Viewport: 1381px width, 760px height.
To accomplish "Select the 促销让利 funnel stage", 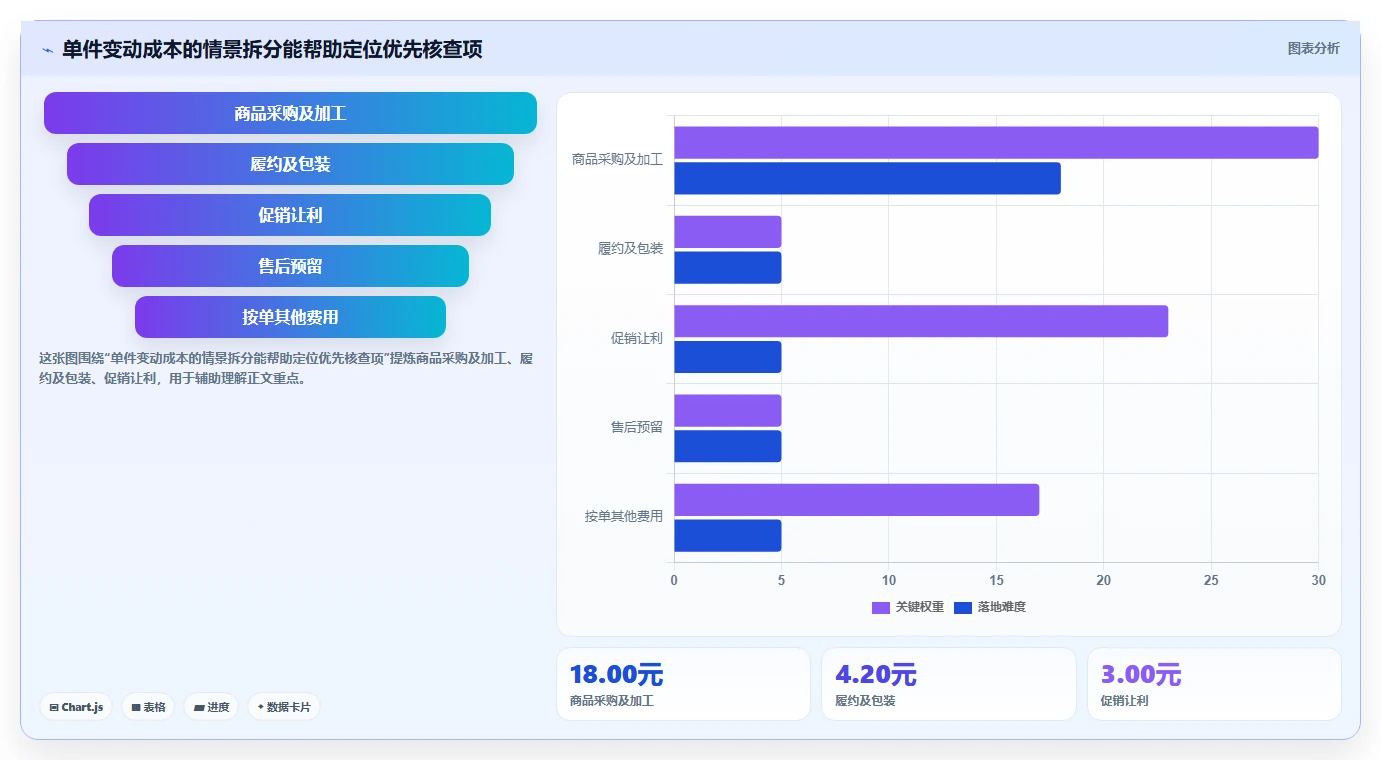I will [x=290, y=215].
